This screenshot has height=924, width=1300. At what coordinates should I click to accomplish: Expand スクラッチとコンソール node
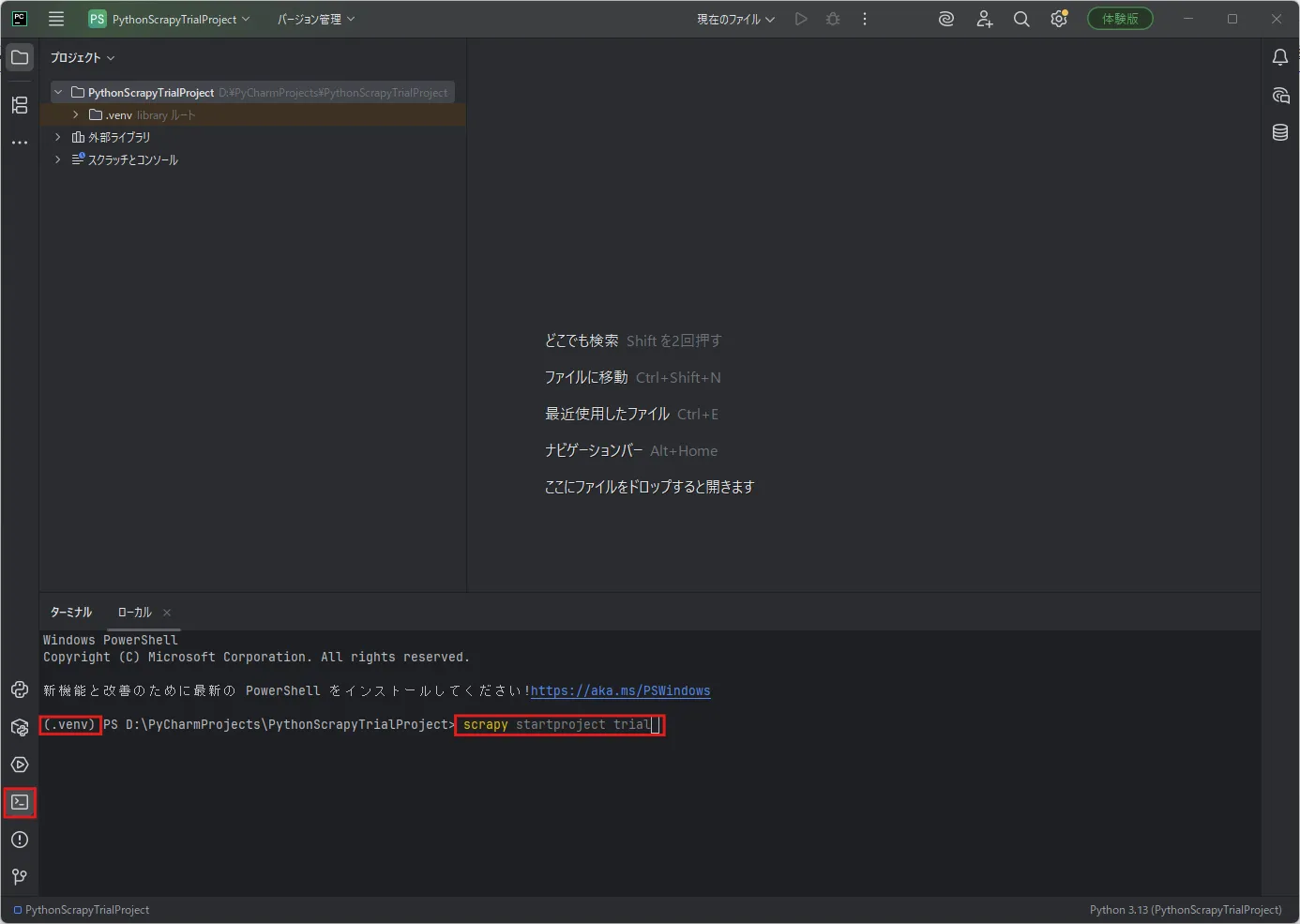coord(58,159)
